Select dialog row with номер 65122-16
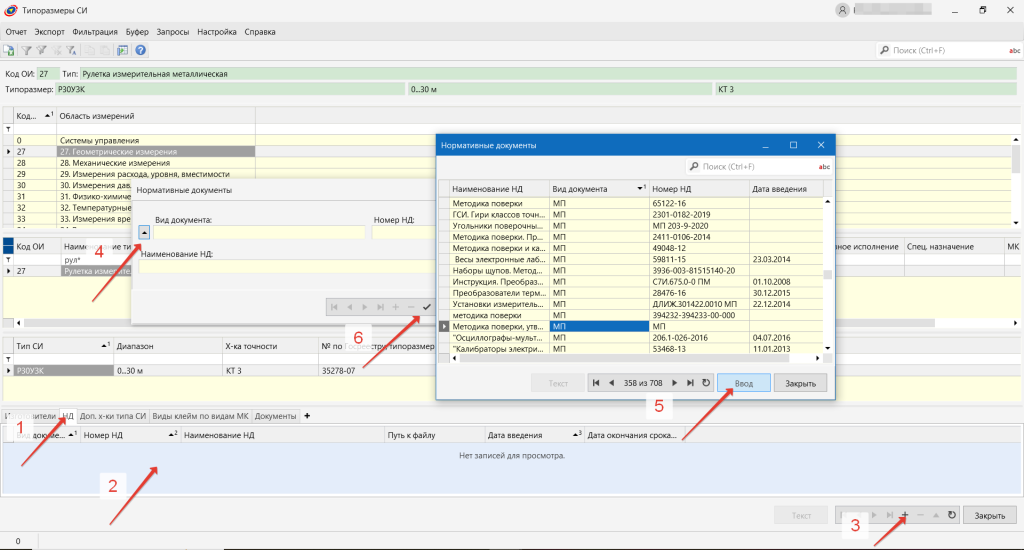Viewport: 1024px width, 550px height. point(636,203)
